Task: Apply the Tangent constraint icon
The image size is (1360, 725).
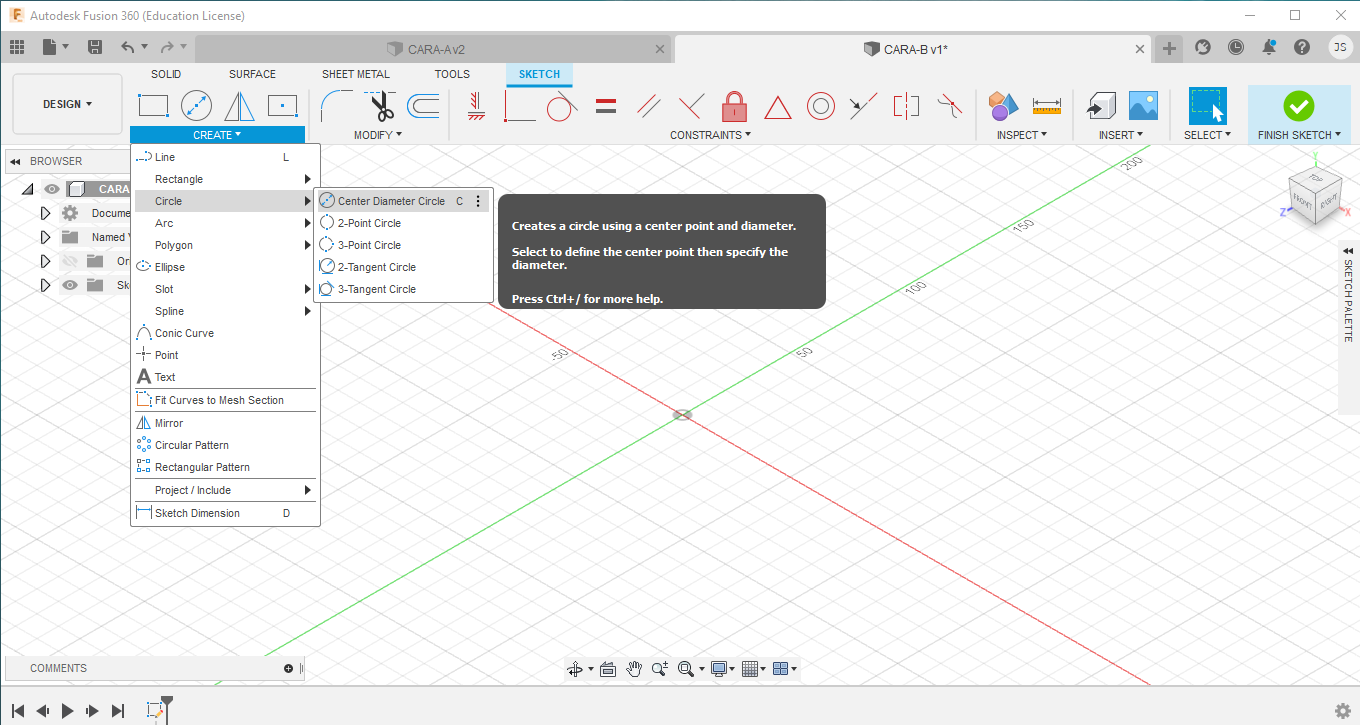Action: pos(562,105)
